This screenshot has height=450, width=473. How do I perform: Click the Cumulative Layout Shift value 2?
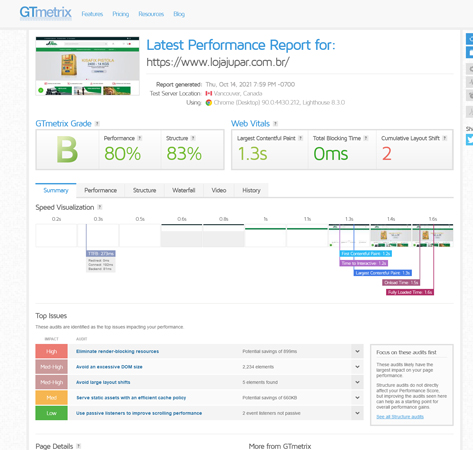[x=387, y=154]
